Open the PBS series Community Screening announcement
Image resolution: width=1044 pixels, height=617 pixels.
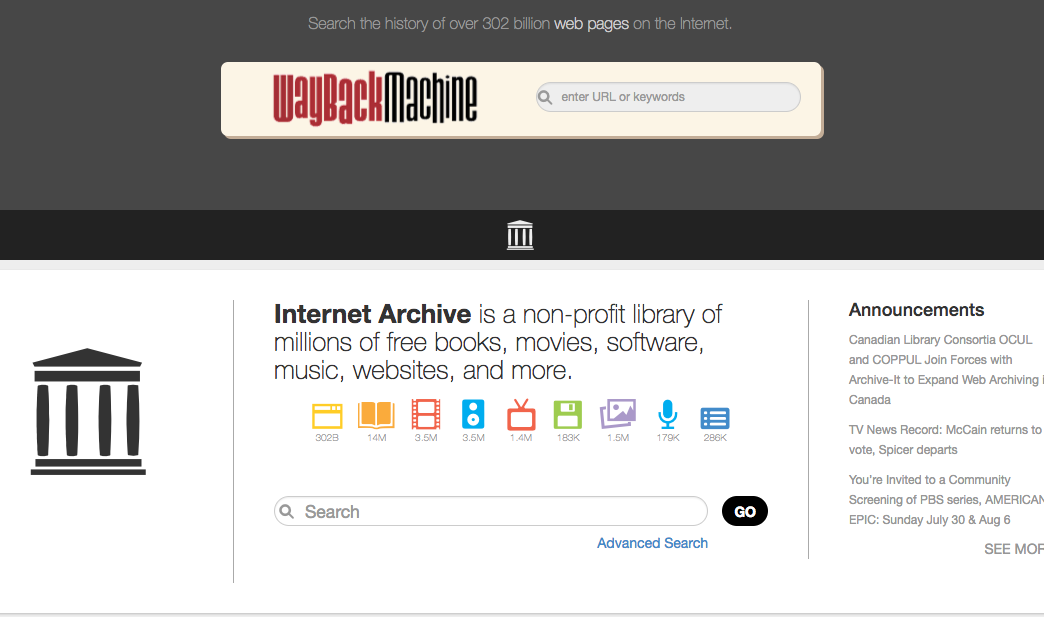[x=946, y=499]
